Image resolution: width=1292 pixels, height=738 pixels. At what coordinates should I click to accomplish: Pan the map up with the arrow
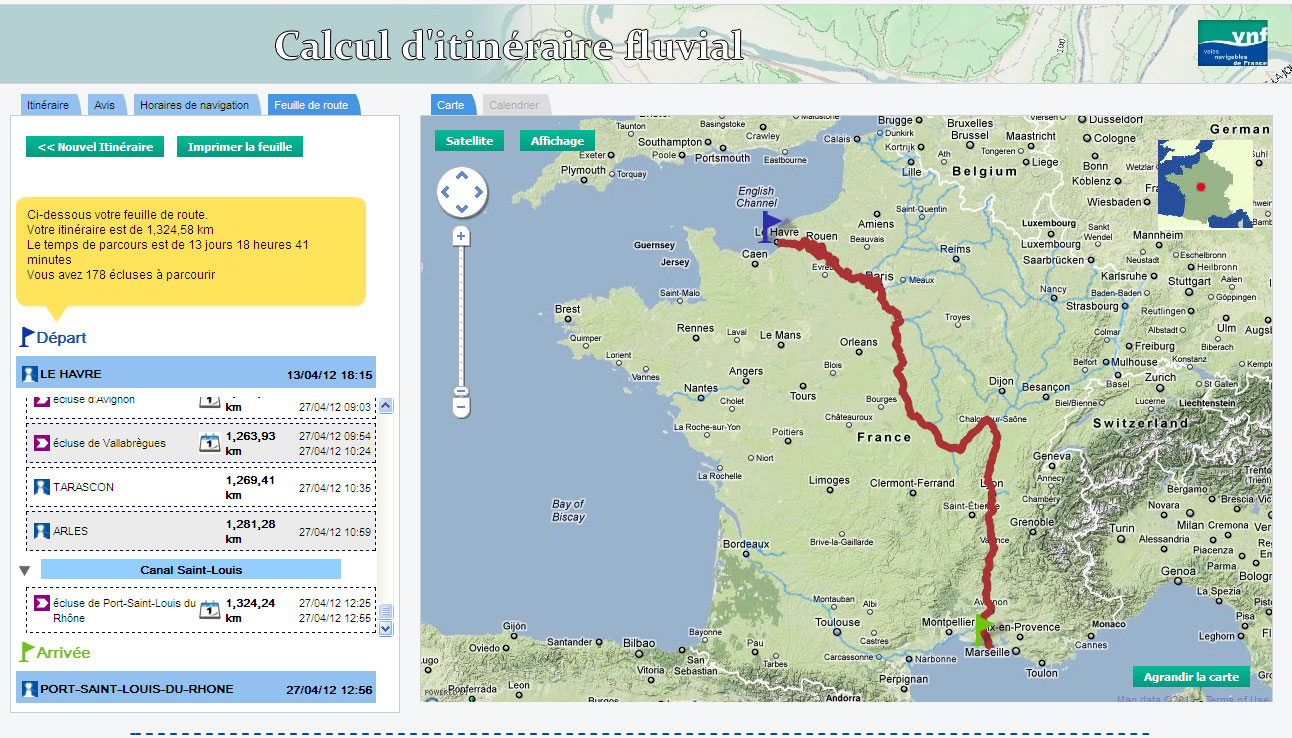click(x=461, y=175)
